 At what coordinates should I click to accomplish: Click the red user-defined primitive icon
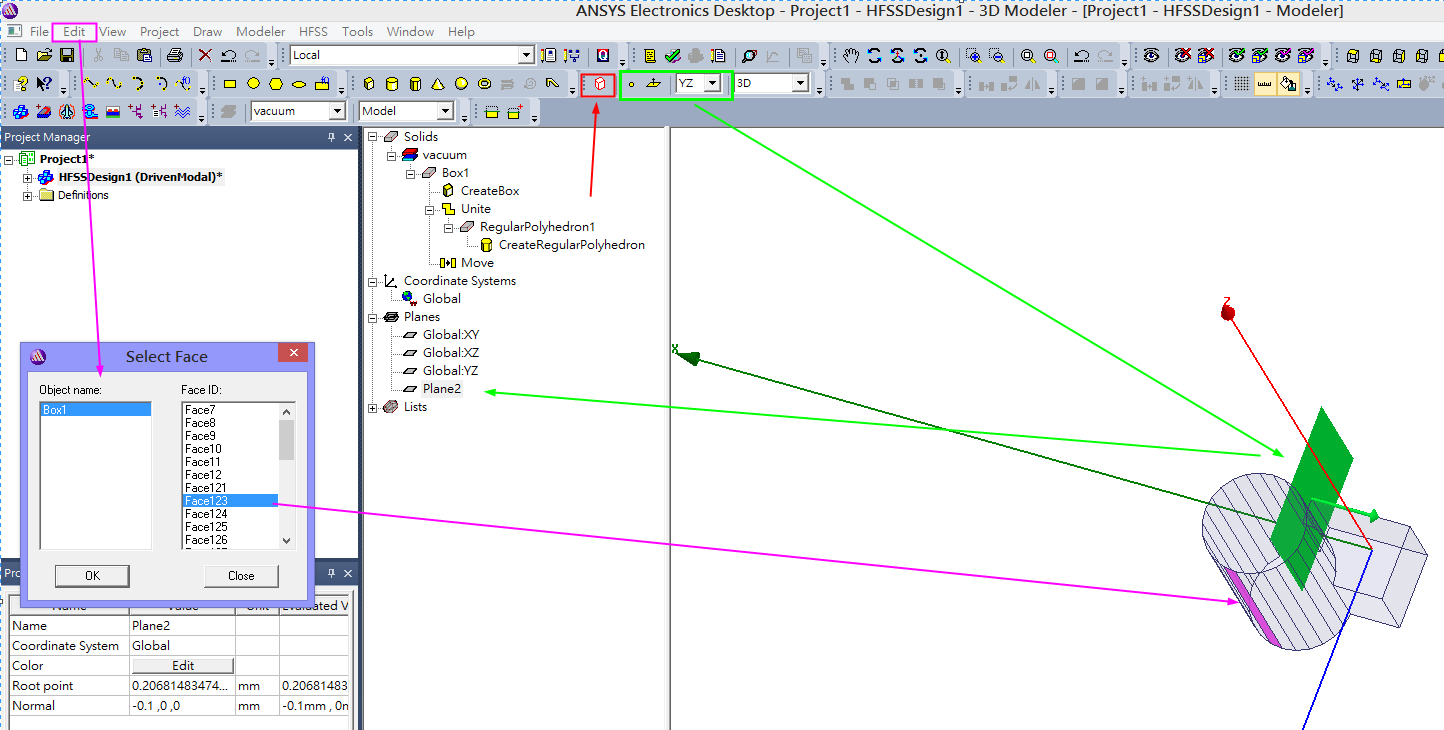coord(598,85)
